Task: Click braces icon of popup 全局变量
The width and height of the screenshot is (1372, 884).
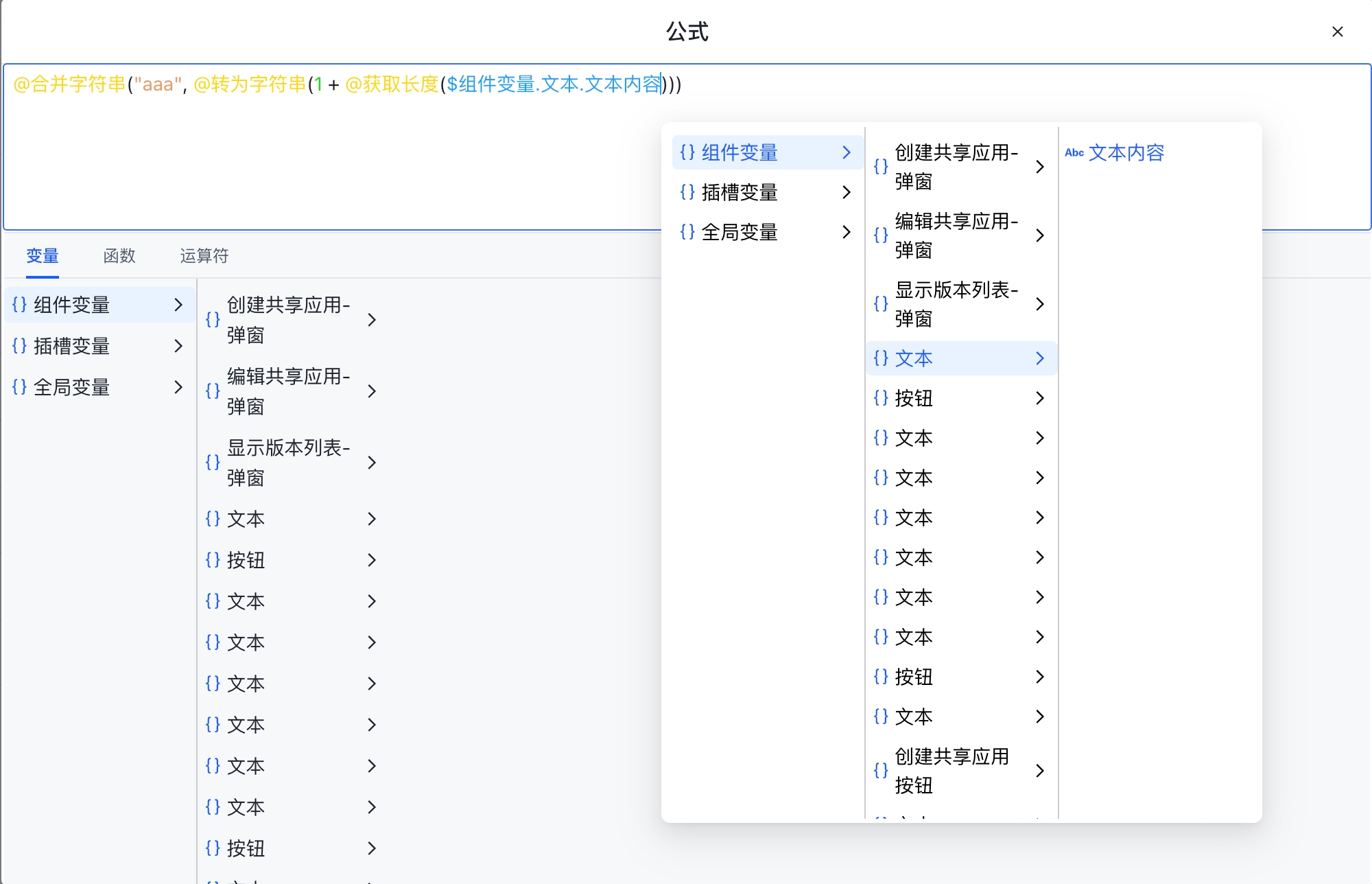Action: 687,232
